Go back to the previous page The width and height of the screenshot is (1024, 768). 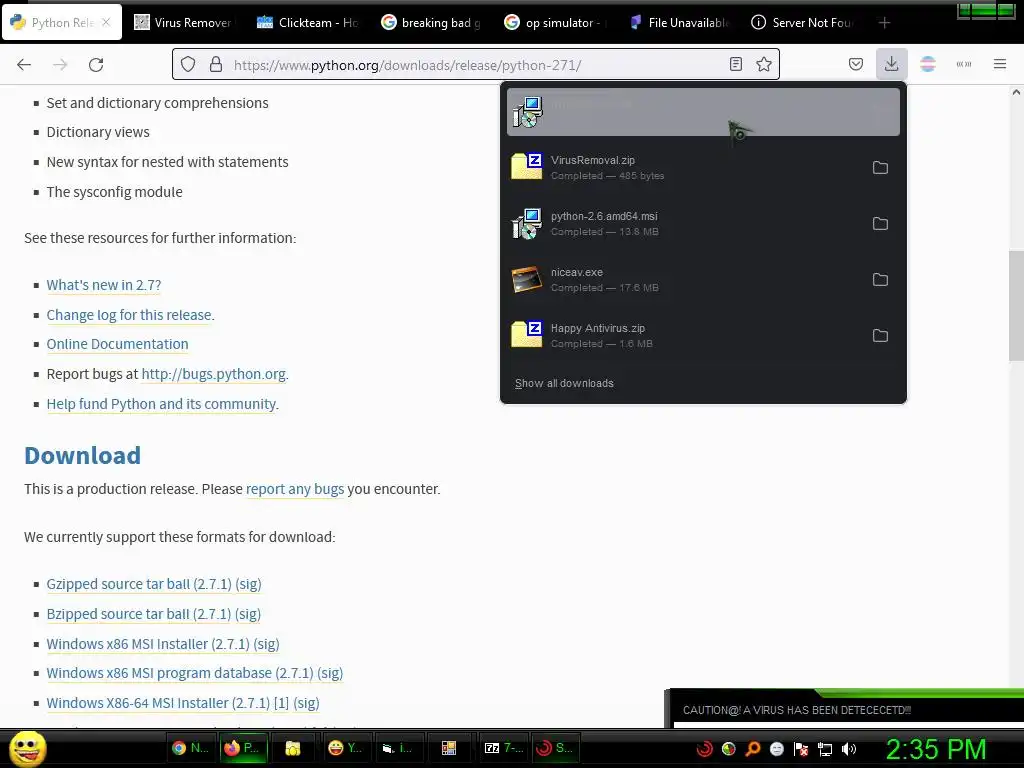24,65
